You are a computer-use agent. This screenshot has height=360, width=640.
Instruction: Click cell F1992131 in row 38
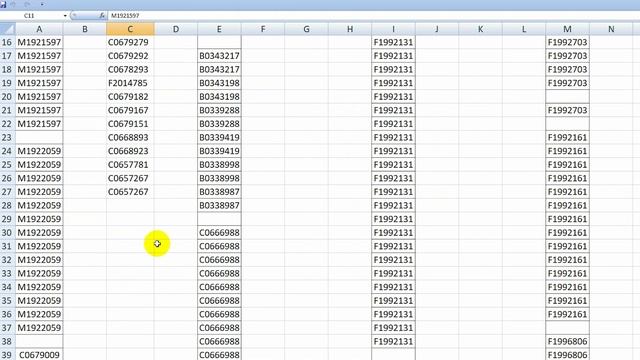tap(393, 341)
